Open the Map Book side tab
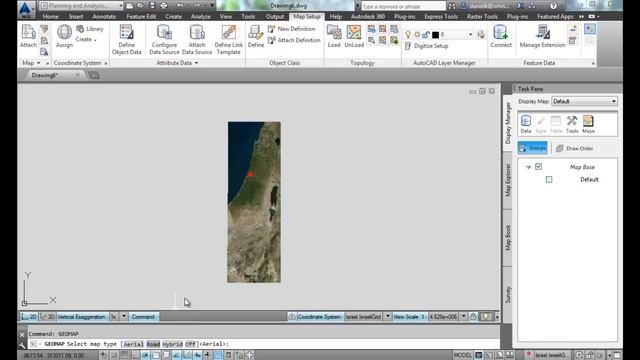Screen dimensions: 640x360 508,238
